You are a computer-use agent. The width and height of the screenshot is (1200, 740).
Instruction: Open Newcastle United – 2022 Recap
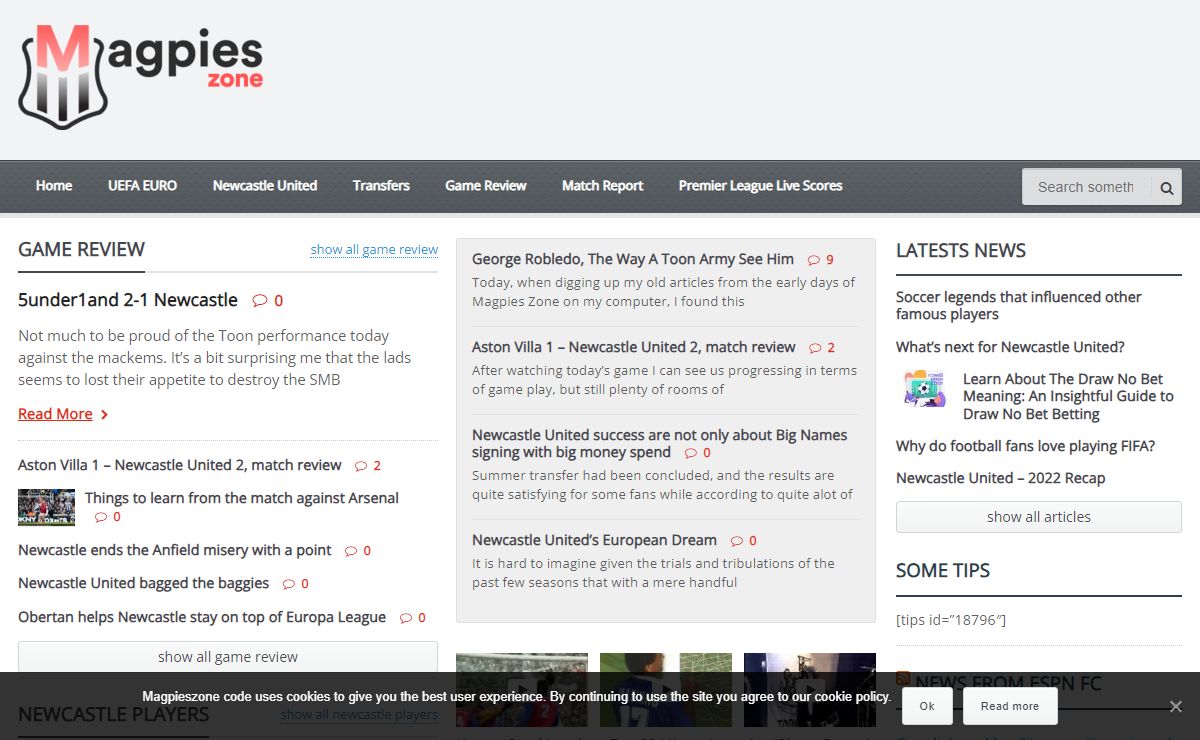click(x=1001, y=478)
